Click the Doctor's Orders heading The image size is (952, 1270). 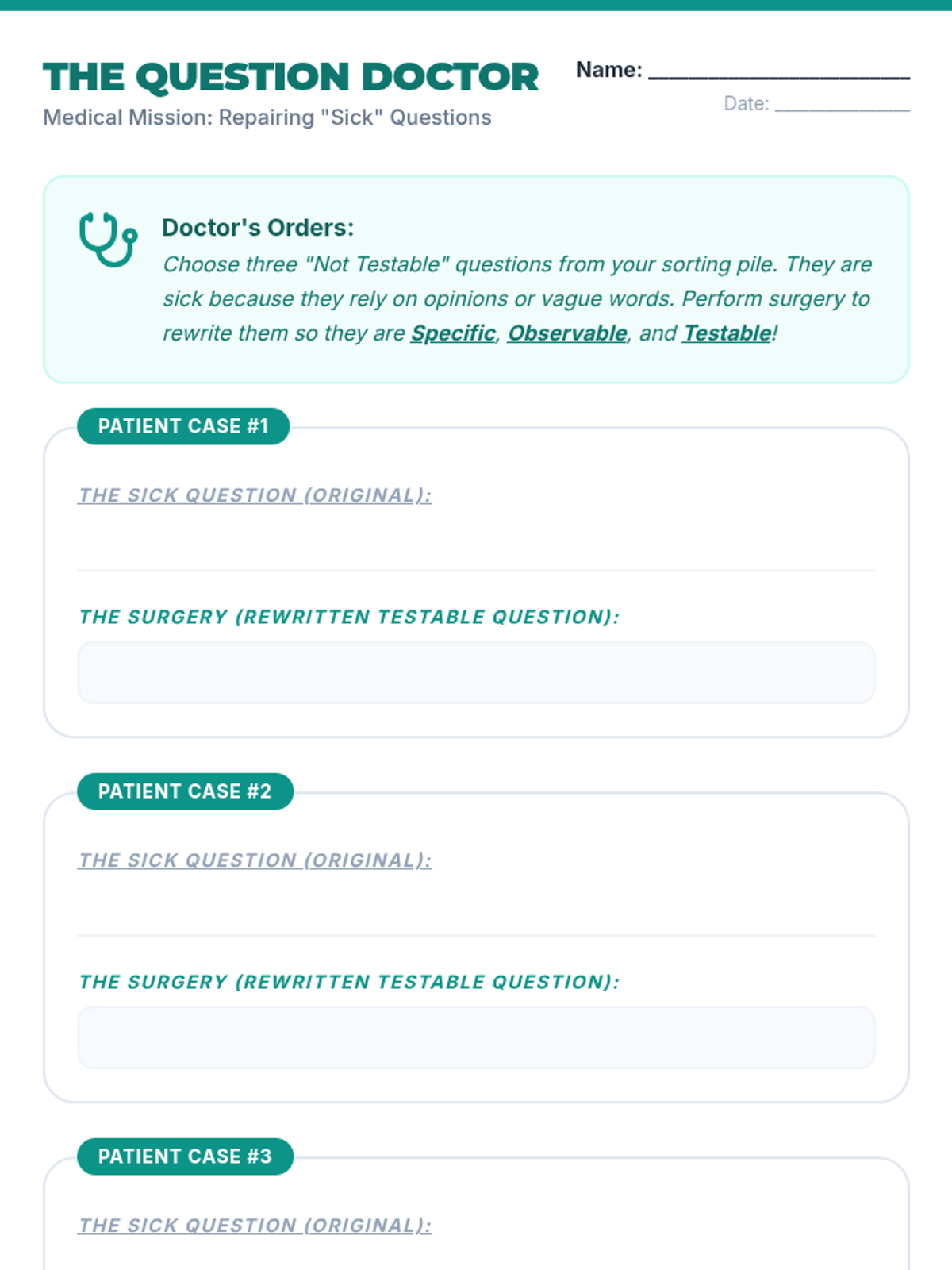click(258, 228)
